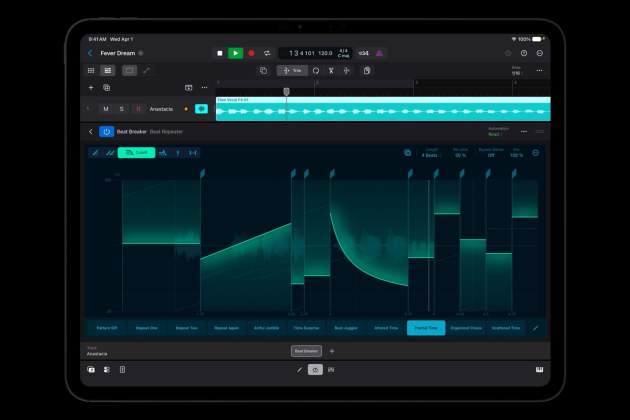Tap the round icon right of Mix

click(x=536, y=153)
